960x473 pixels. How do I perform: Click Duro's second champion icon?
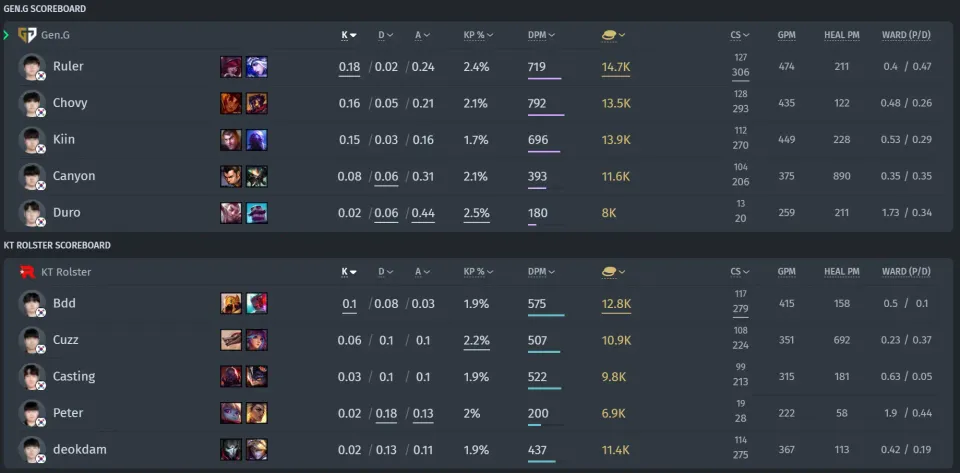pyautogui.click(x=257, y=213)
